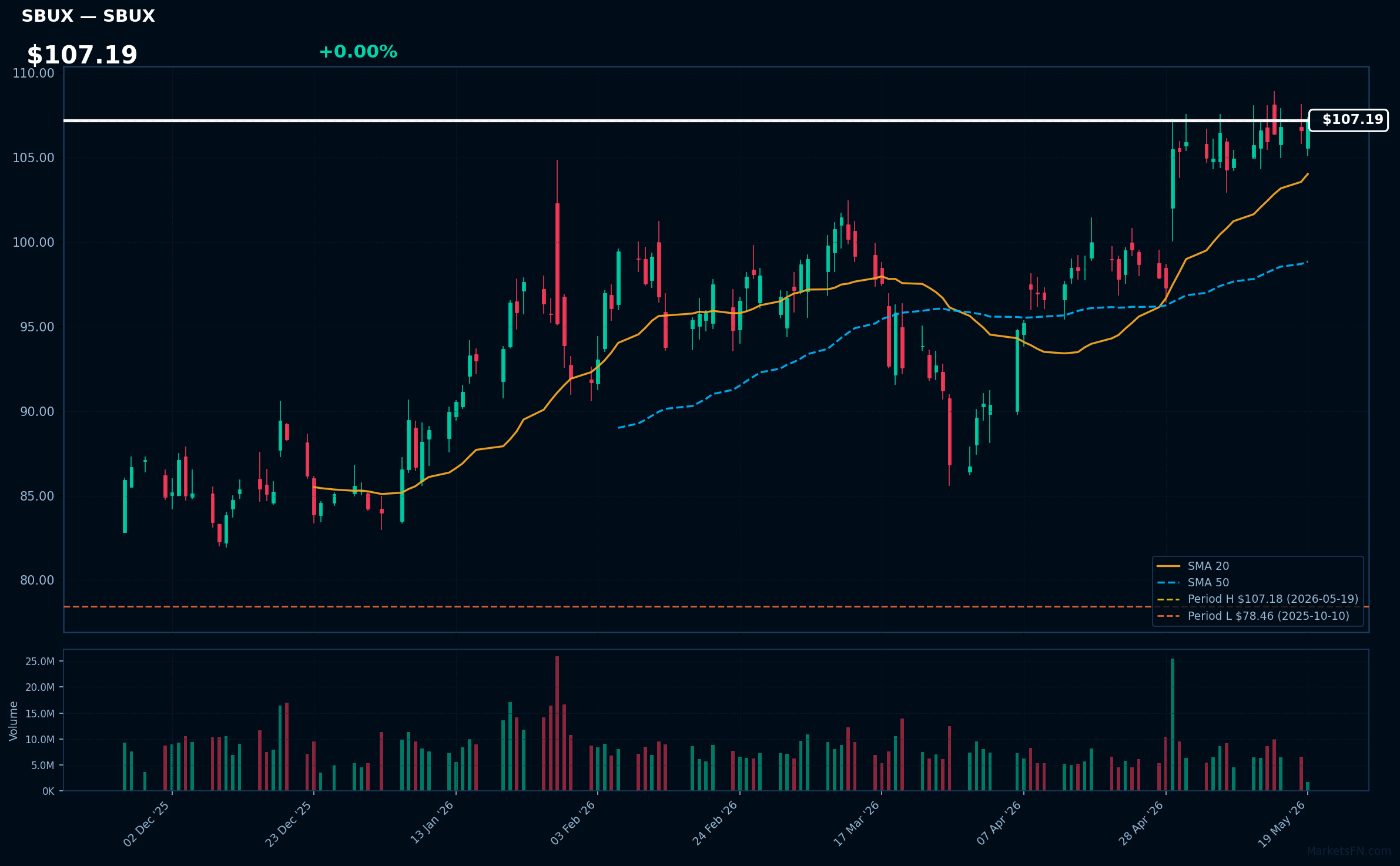Click the 100.00 price axis label
This screenshot has width=1400, height=866.
[x=34, y=242]
